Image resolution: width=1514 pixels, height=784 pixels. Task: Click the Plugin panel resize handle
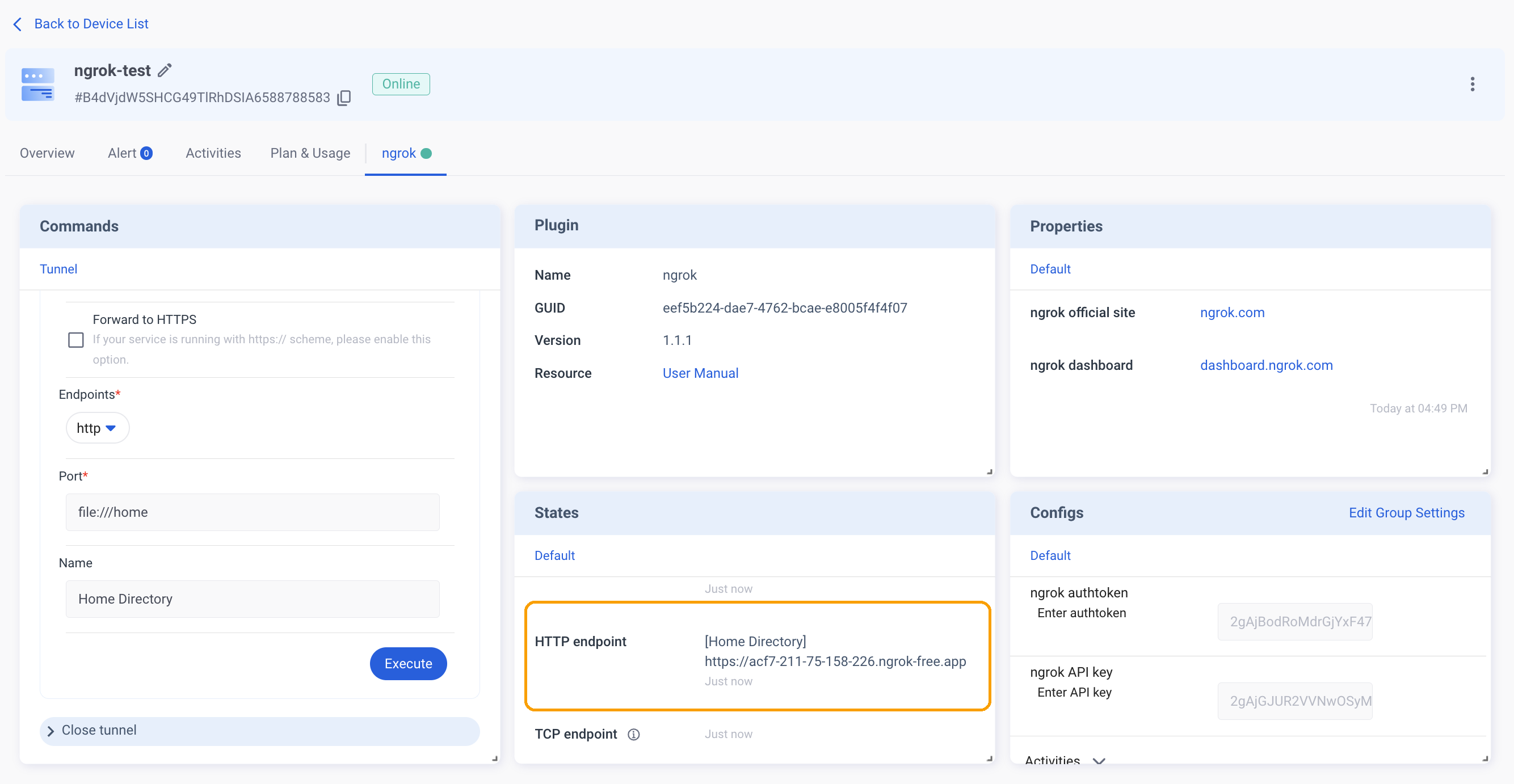coord(990,472)
